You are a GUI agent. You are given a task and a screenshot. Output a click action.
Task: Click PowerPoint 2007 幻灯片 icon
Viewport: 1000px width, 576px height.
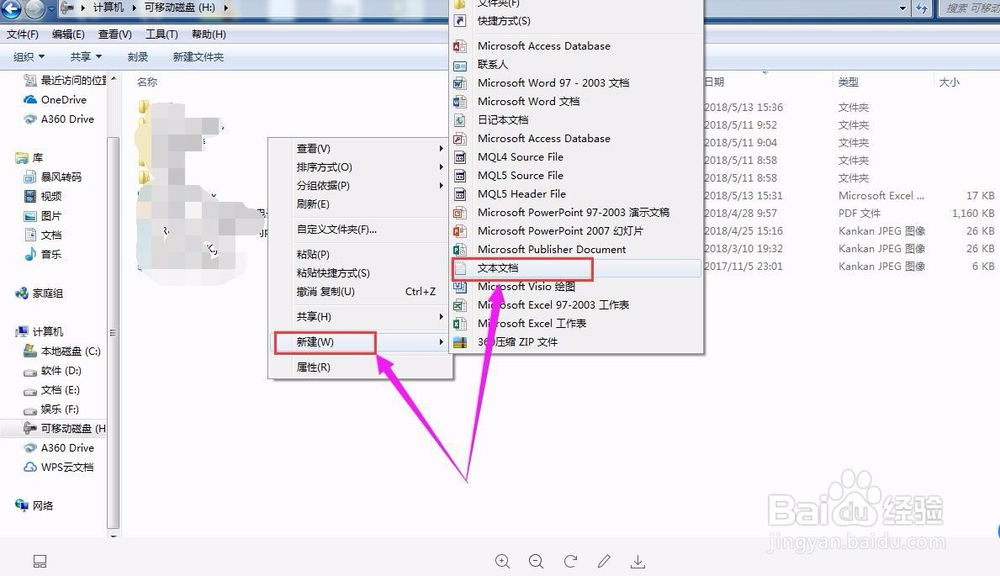point(460,232)
